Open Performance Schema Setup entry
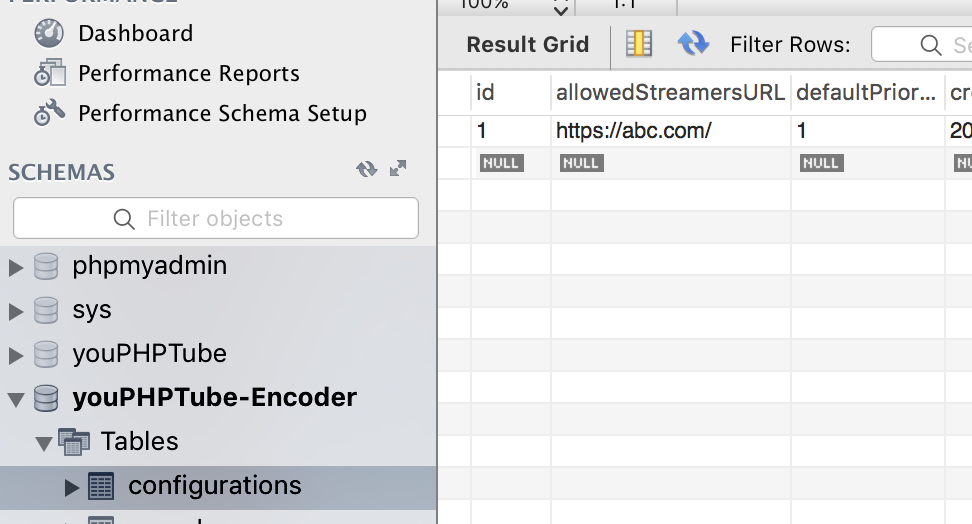Viewport: 972px width, 524px height. click(x=222, y=113)
